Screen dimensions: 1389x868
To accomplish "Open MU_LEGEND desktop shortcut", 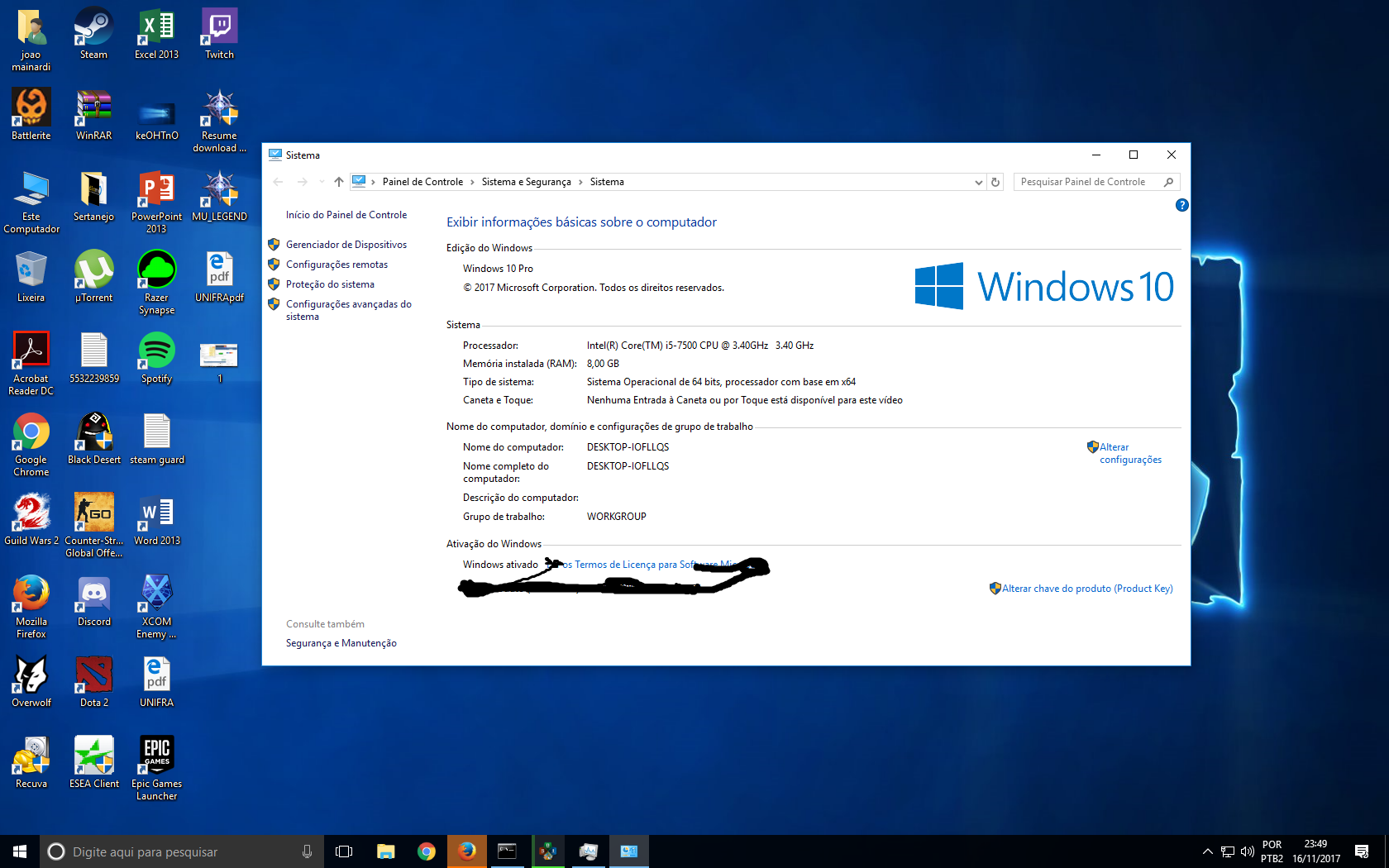I will [219, 196].
